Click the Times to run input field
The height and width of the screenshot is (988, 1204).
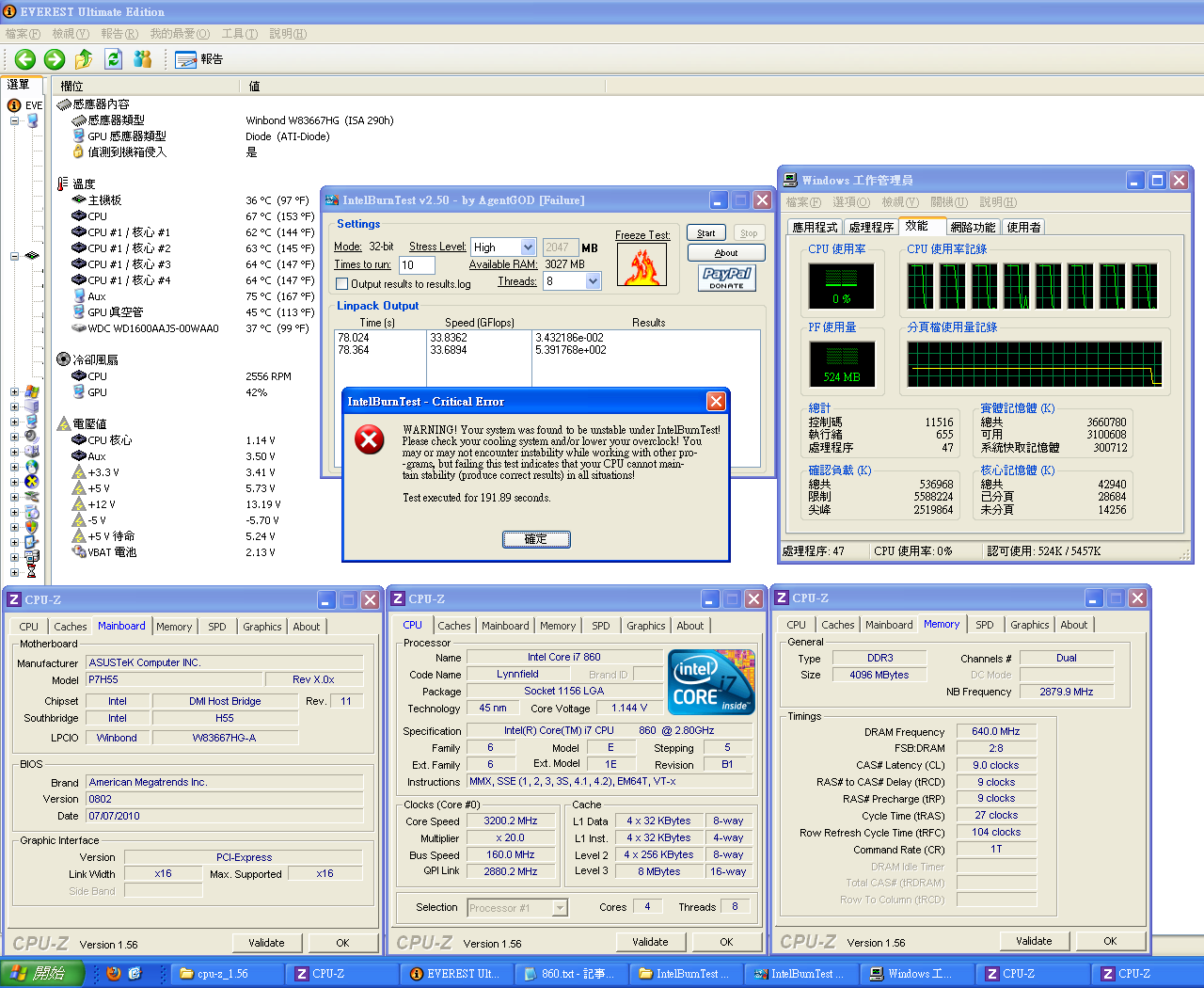click(x=417, y=265)
